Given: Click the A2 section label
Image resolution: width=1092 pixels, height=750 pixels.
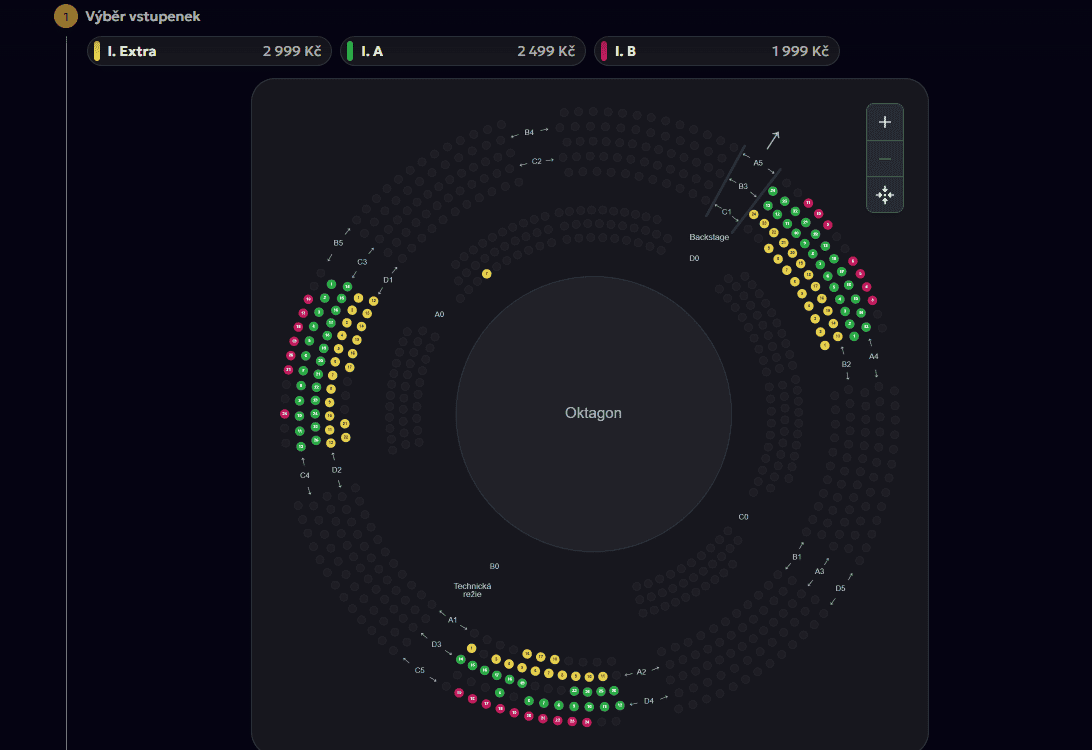Looking at the screenshot, I should pyautogui.click(x=641, y=672).
